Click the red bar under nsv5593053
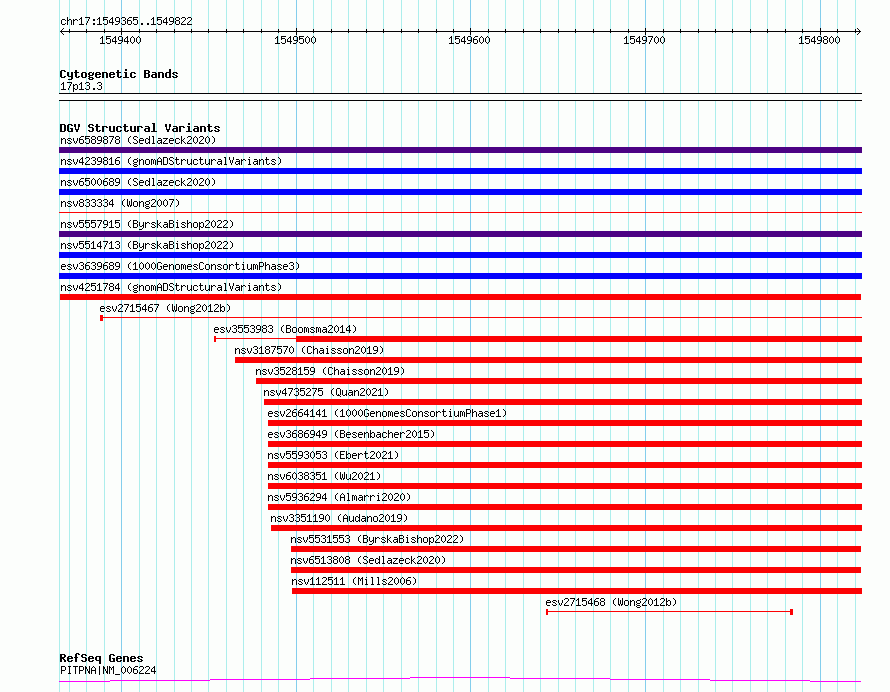Viewport: 890px width, 692px height. click(x=565, y=465)
